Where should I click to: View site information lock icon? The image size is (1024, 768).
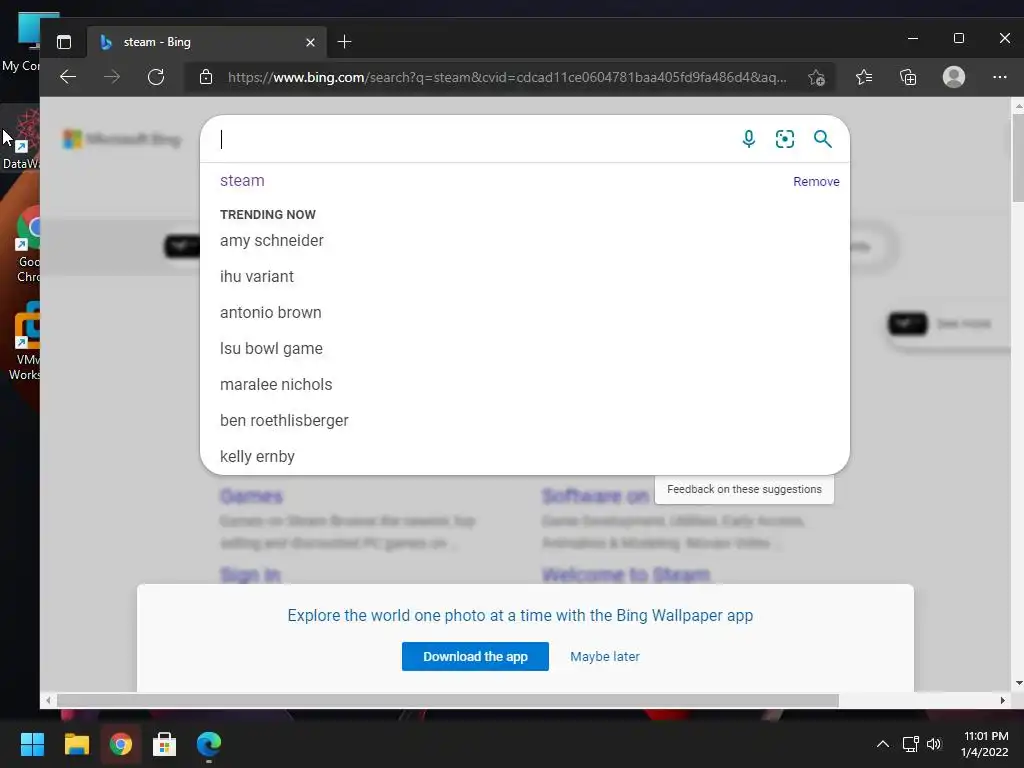pyautogui.click(x=206, y=77)
